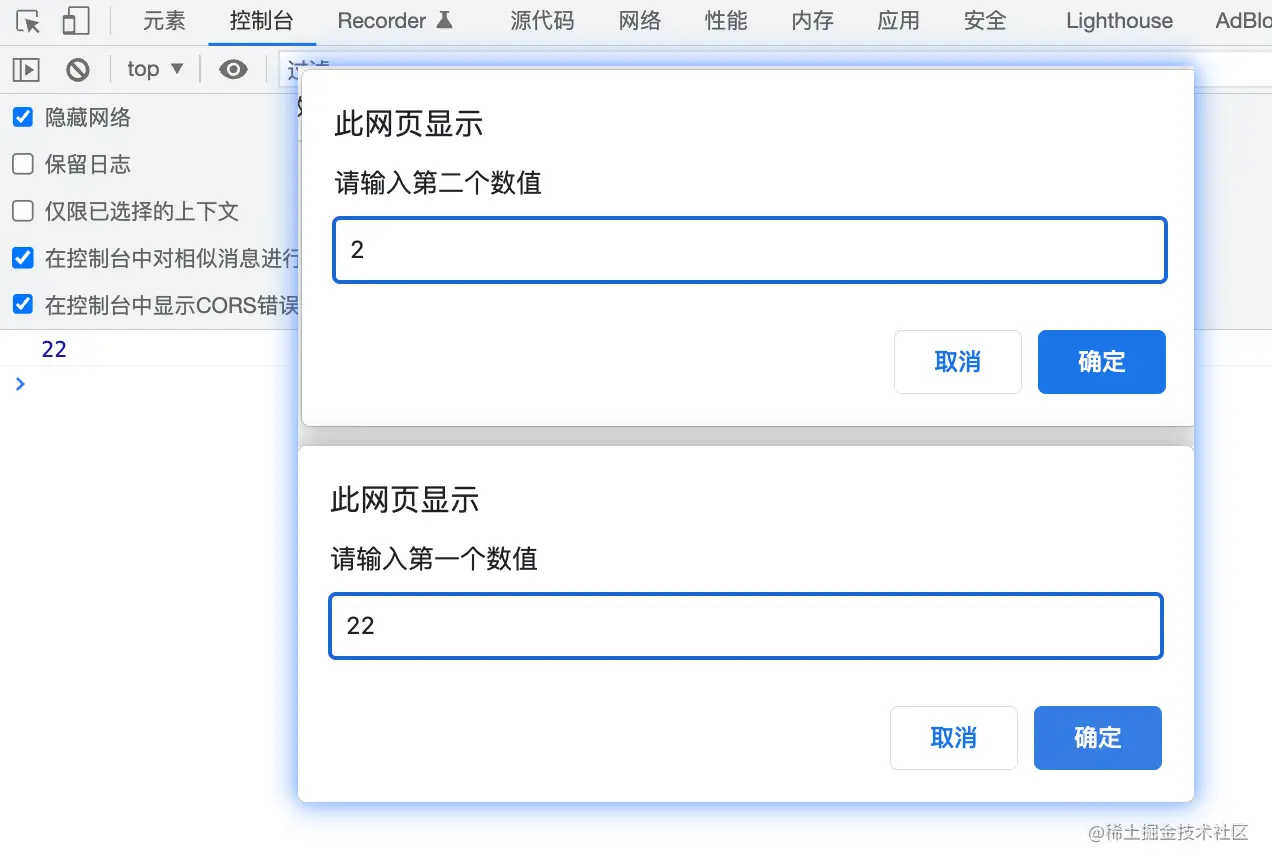Enable the 保留日志 option
Image resolution: width=1272 pixels, height=866 pixels.
pos(22,164)
